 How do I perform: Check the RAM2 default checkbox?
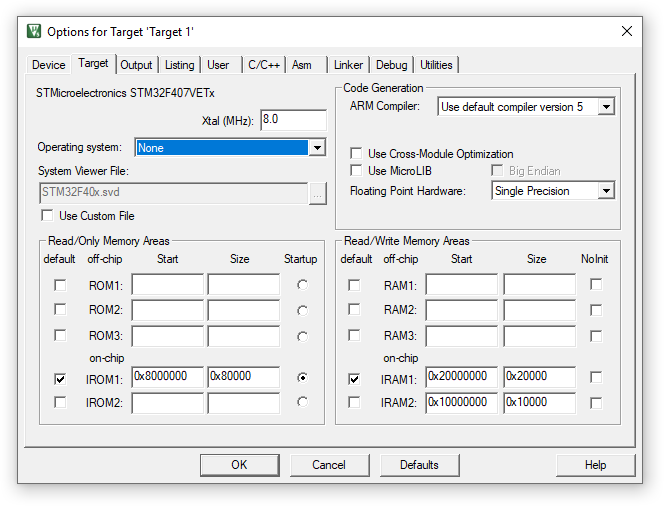[354, 310]
